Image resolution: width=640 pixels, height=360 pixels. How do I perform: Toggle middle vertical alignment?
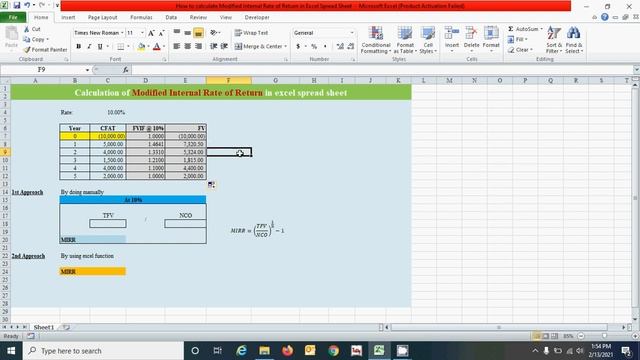(188, 32)
